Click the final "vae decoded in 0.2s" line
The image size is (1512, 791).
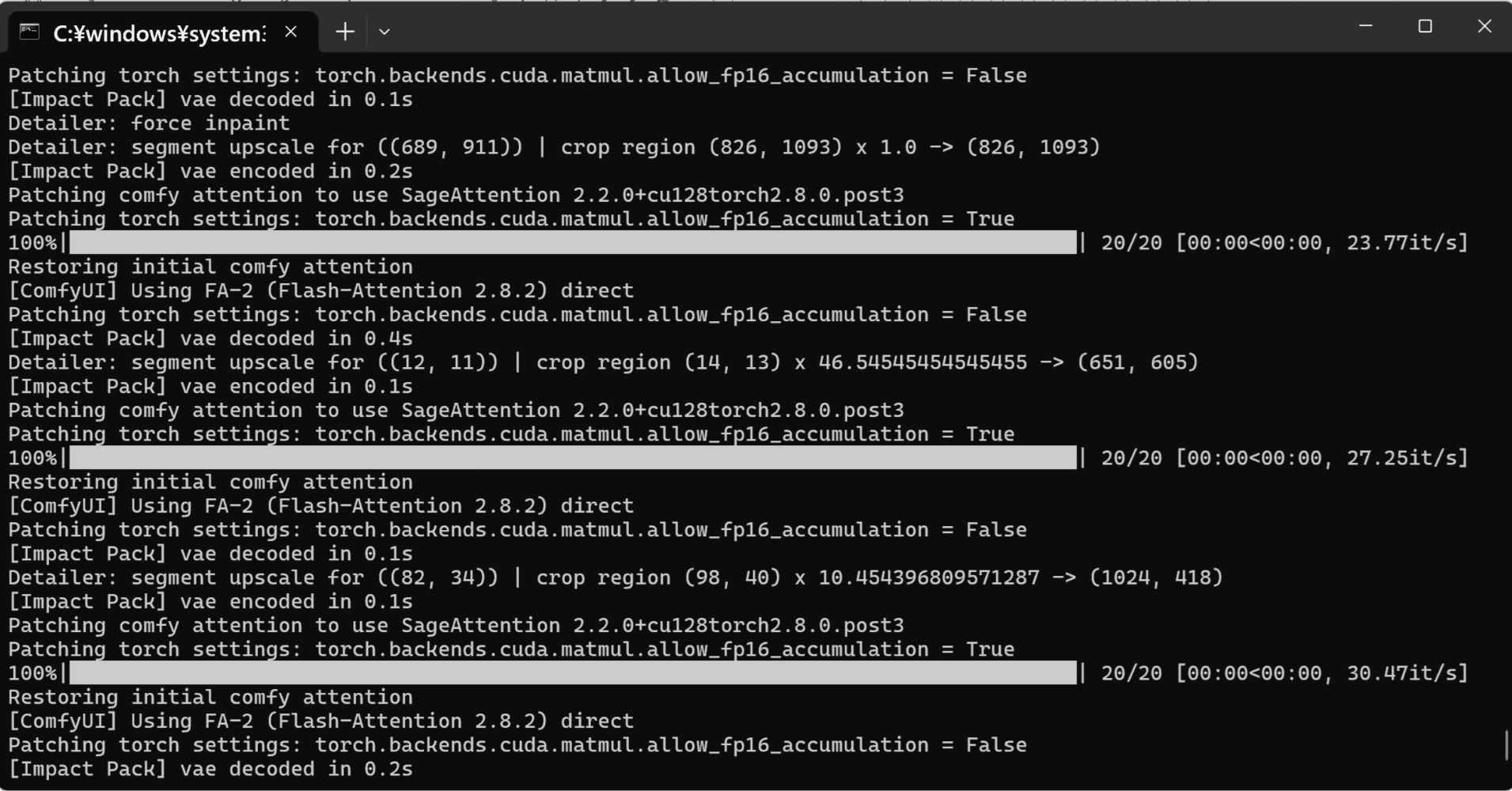pyautogui.click(x=210, y=769)
